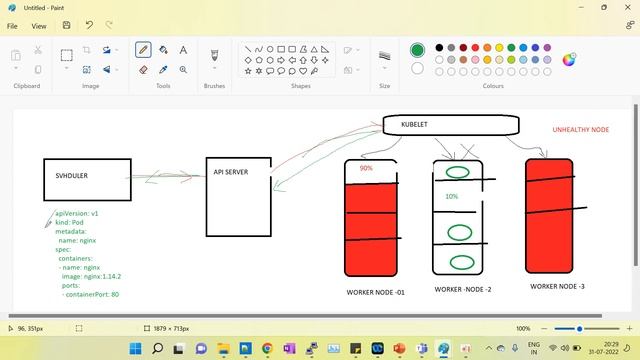Image resolution: width=640 pixels, height=360 pixels.
Task: Pick the Heart shape
Action: pos(303,71)
